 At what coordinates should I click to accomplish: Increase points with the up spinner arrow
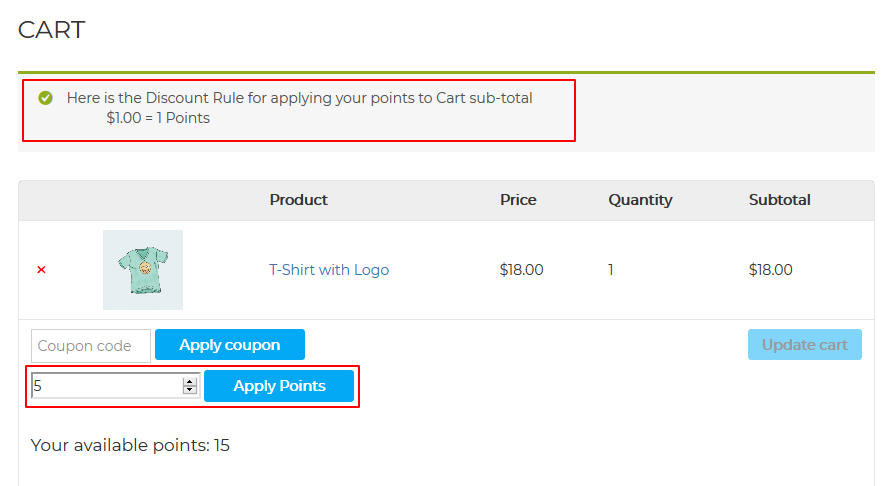[x=190, y=381]
